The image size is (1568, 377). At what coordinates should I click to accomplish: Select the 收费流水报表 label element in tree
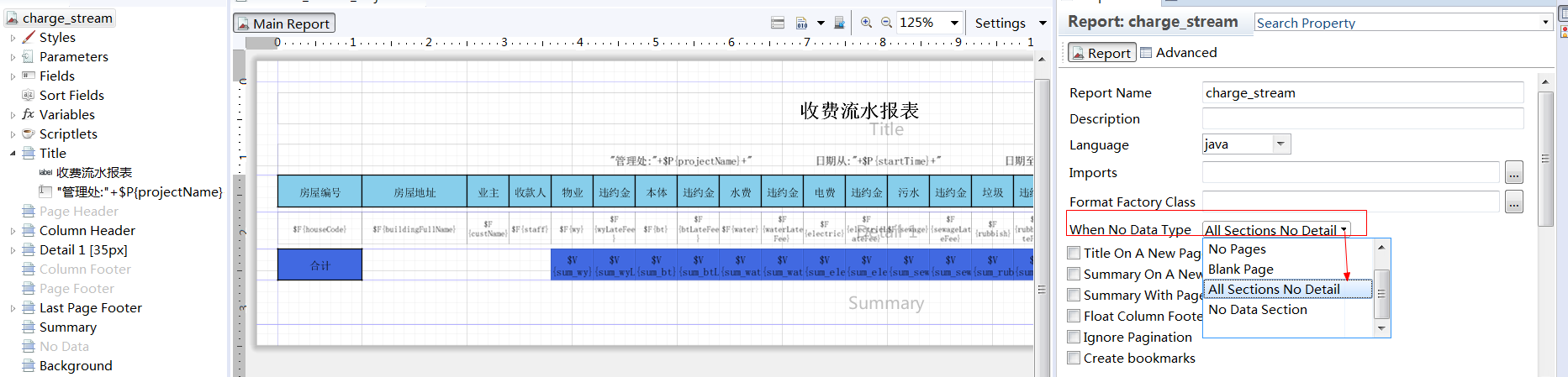pyautogui.click(x=94, y=173)
